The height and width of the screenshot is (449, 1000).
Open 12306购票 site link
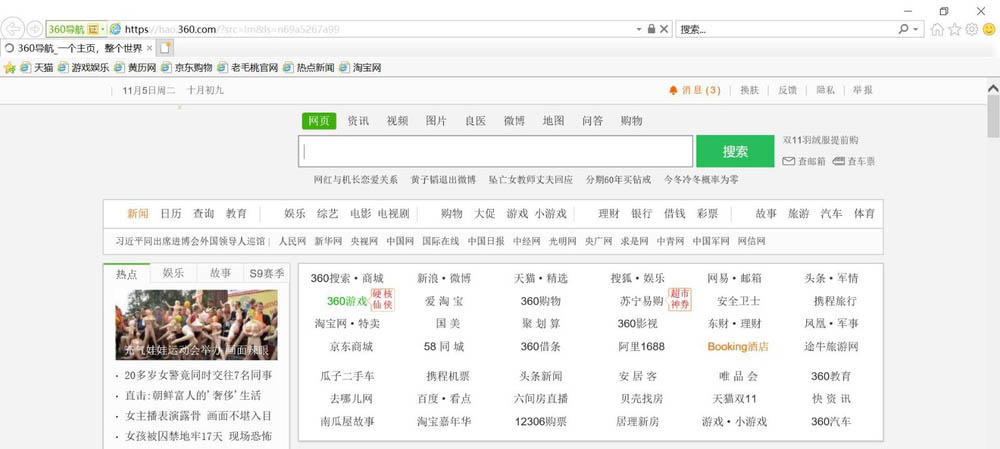[x=541, y=422]
